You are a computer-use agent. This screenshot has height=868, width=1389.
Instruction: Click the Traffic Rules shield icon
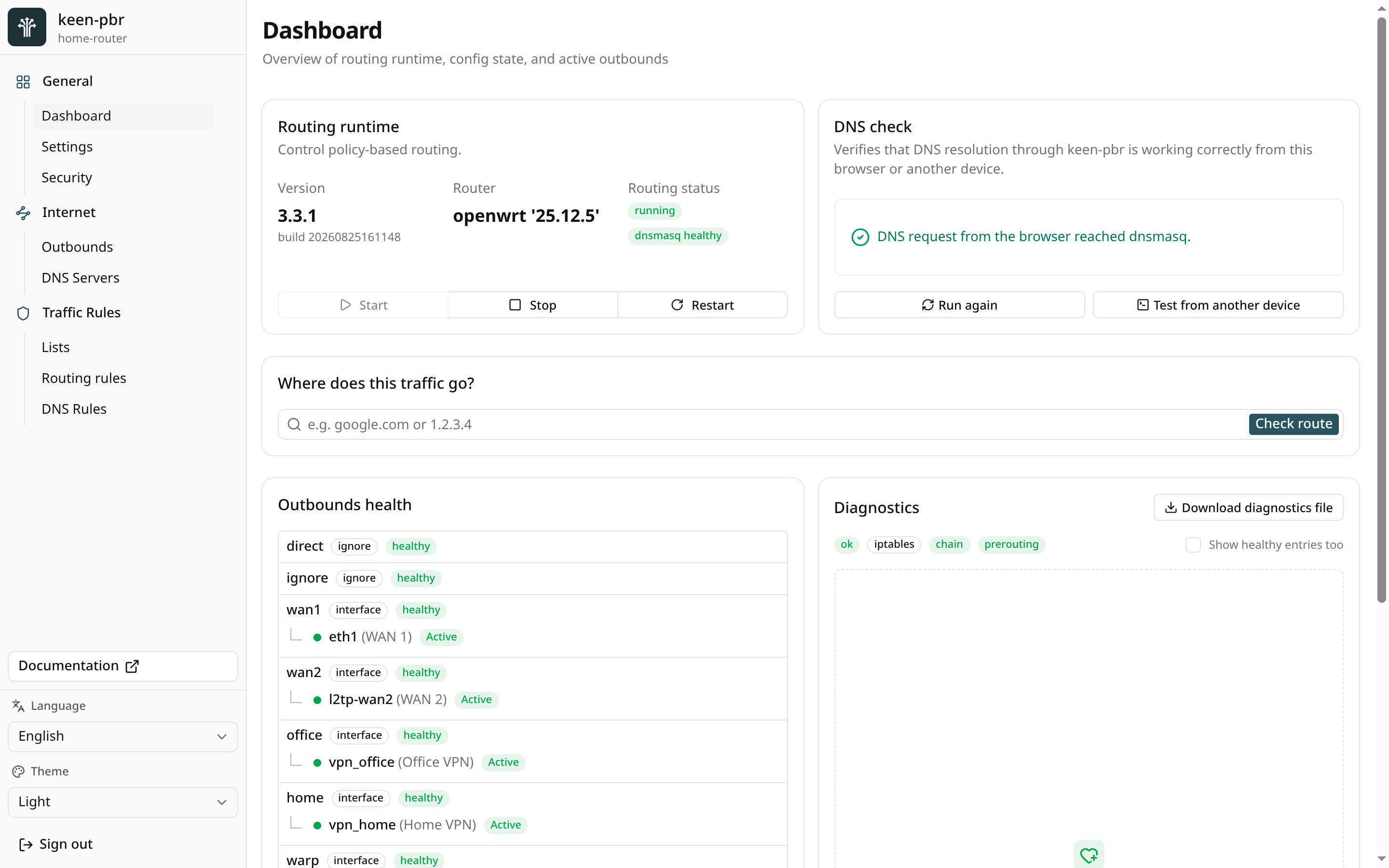pos(23,313)
